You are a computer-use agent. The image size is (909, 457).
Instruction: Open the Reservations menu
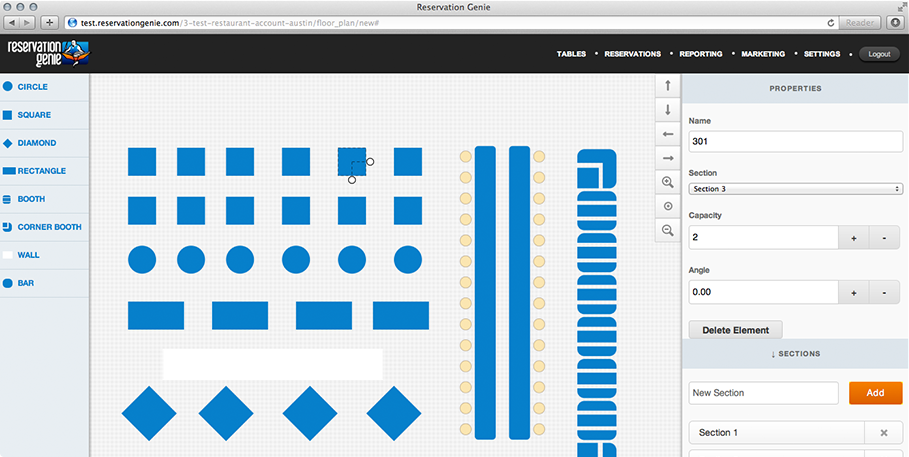(632, 54)
